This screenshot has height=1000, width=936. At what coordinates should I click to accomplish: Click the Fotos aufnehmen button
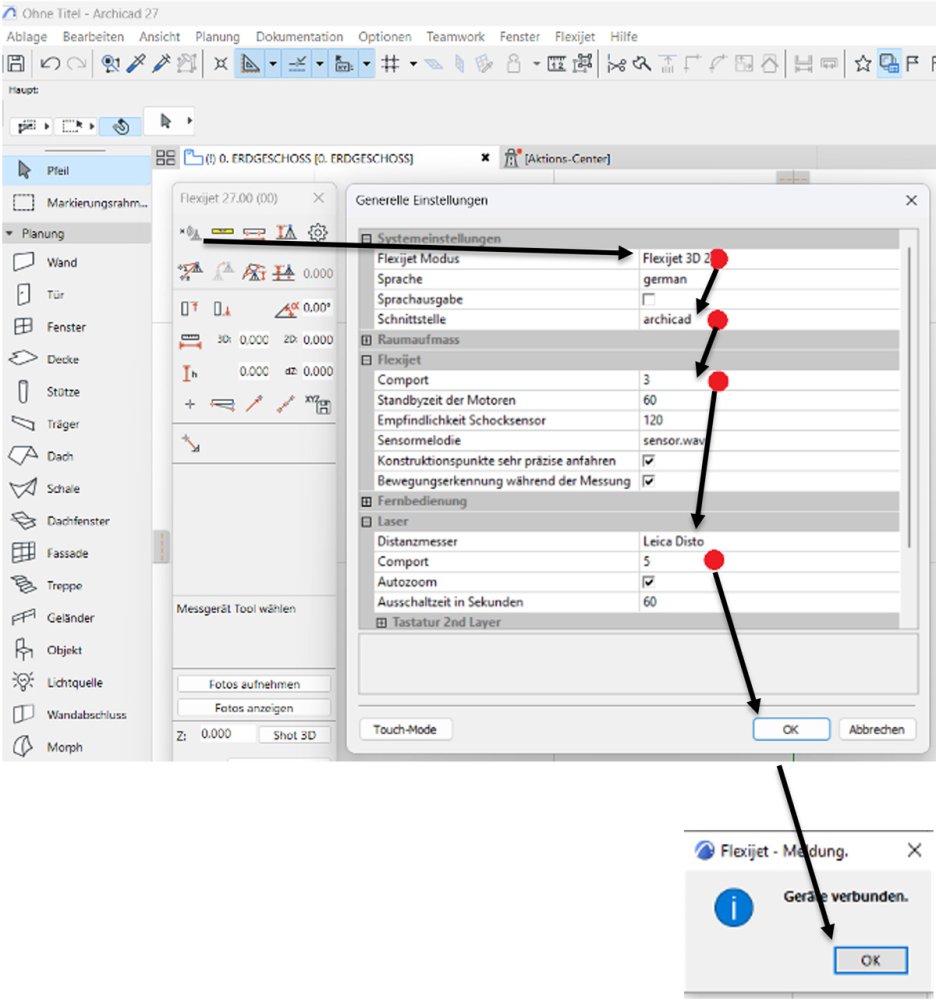254,684
